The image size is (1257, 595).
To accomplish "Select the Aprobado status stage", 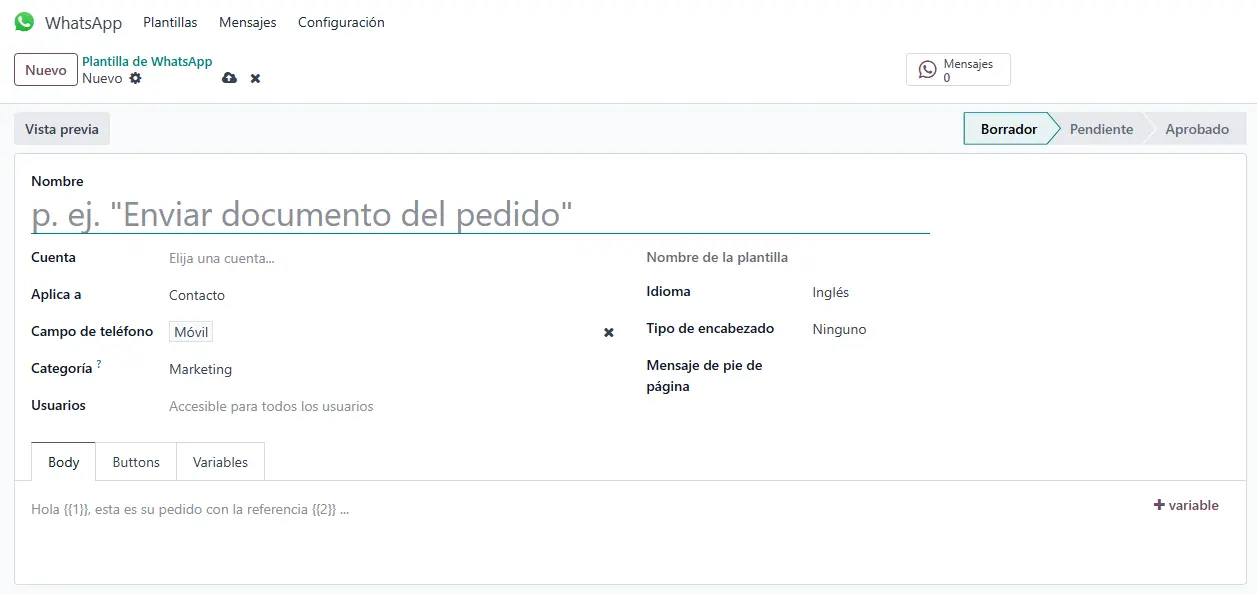I will pyautogui.click(x=1197, y=129).
